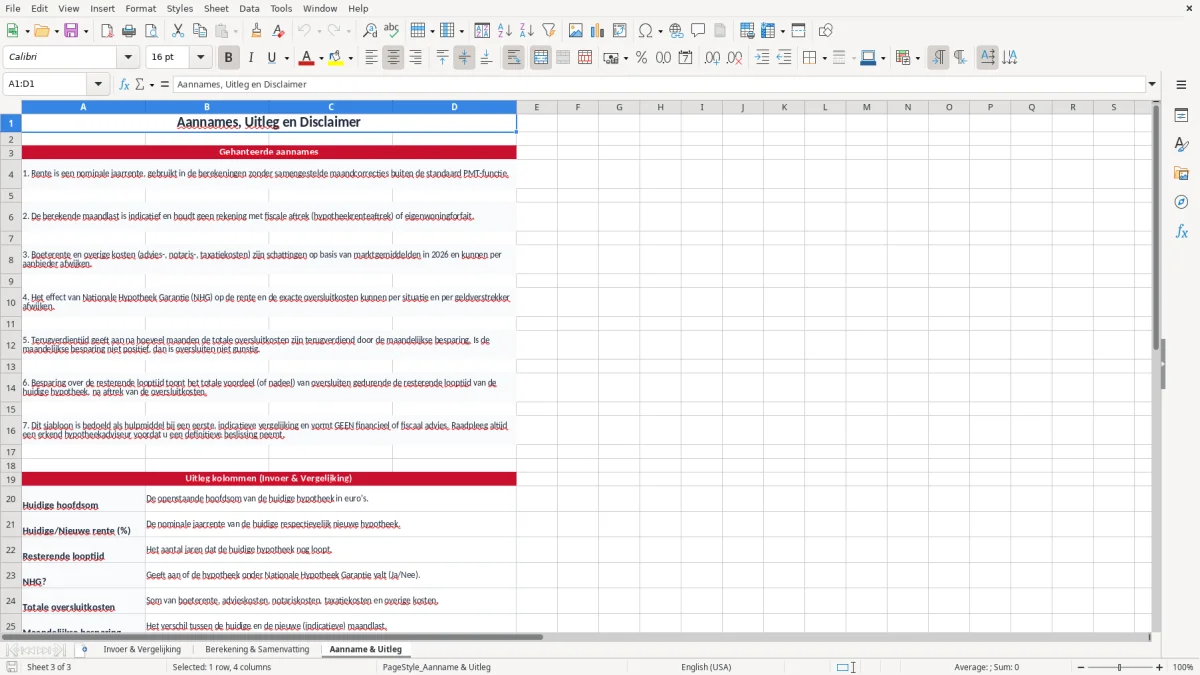Toggle Wrap Text
This screenshot has width=1200, height=675.
pyautogui.click(x=514, y=58)
